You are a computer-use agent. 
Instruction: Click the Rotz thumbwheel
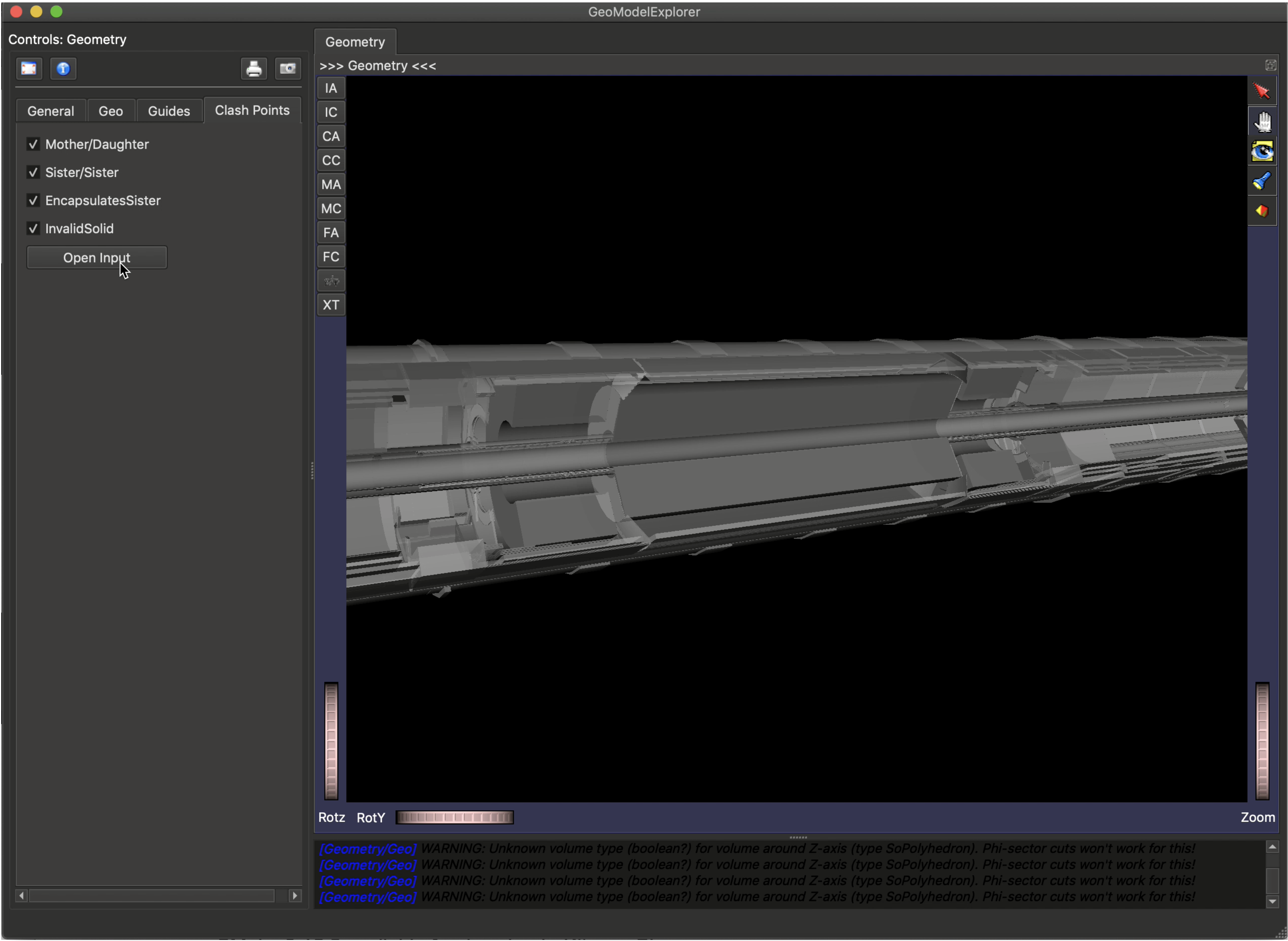[331, 740]
